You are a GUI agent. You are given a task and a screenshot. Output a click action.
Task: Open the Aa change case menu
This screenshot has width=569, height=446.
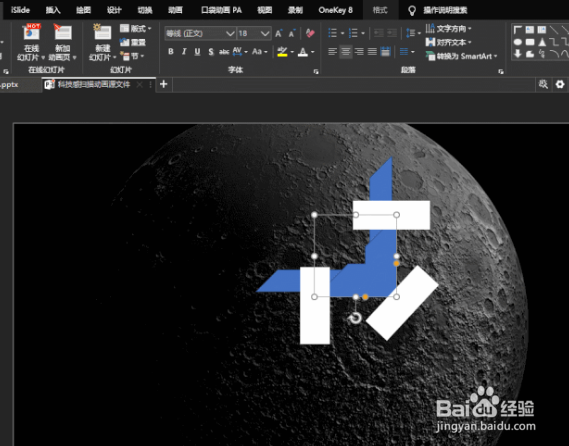[x=259, y=52]
